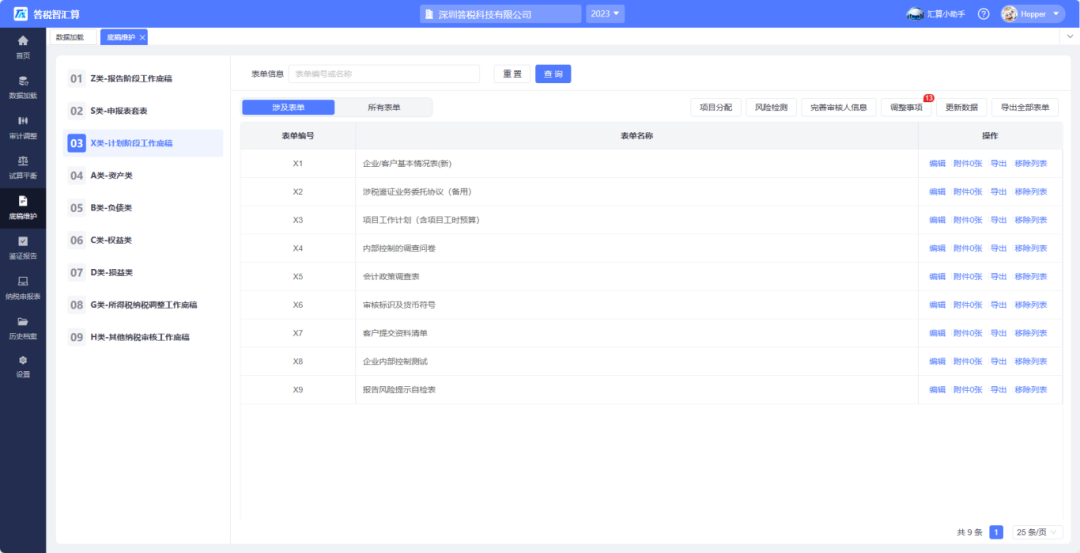Select 06 C类-权益类
1080x553 pixels.
(x=143, y=240)
